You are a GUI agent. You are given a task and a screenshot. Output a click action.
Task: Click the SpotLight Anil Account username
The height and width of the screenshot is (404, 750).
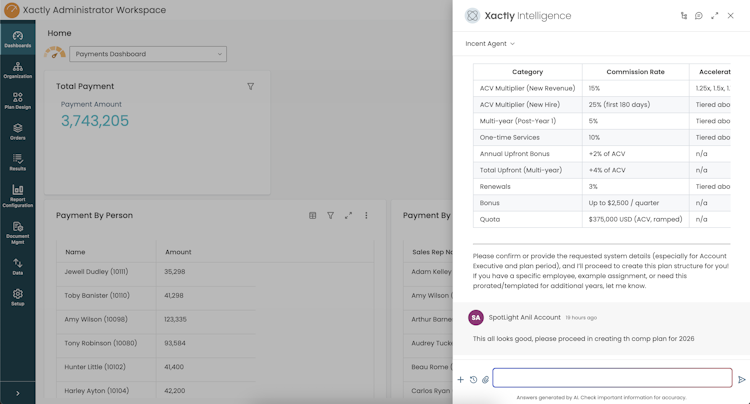tap(524, 317)
